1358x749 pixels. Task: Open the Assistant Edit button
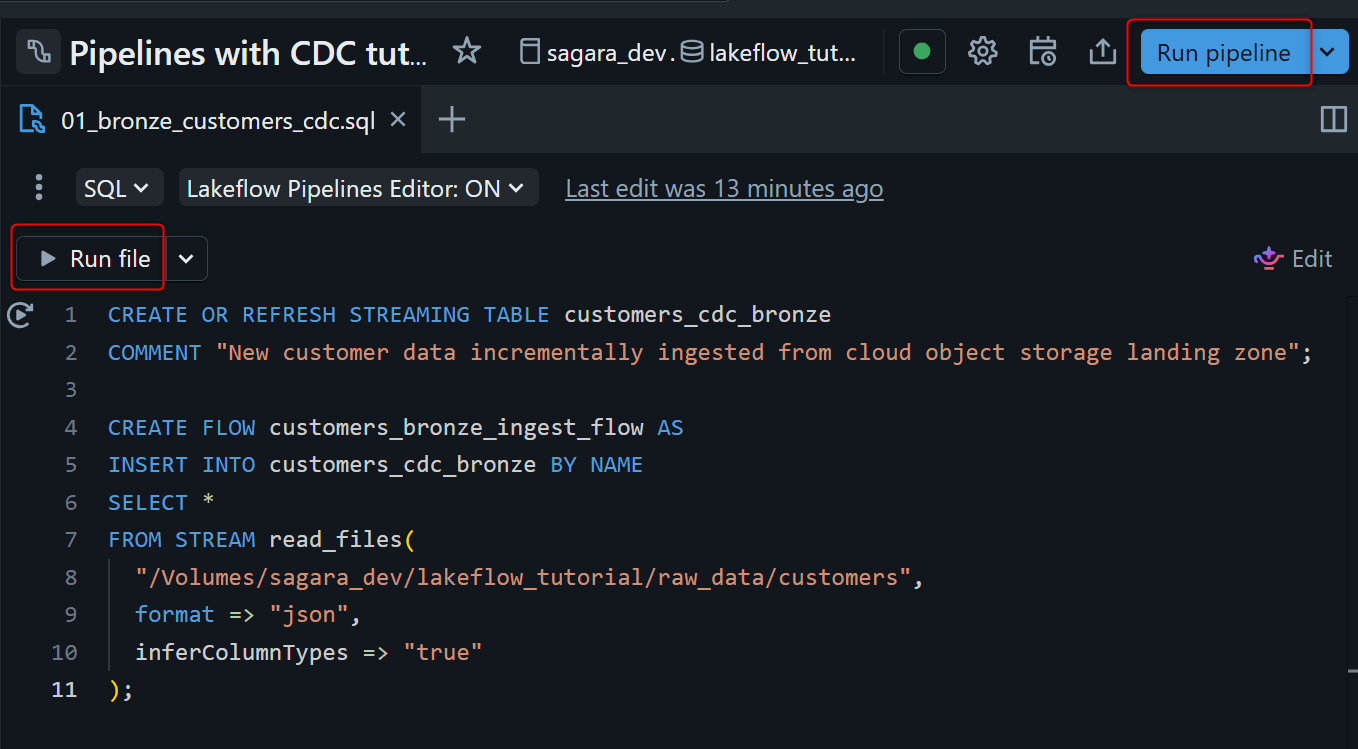(x=1293, y=259)
